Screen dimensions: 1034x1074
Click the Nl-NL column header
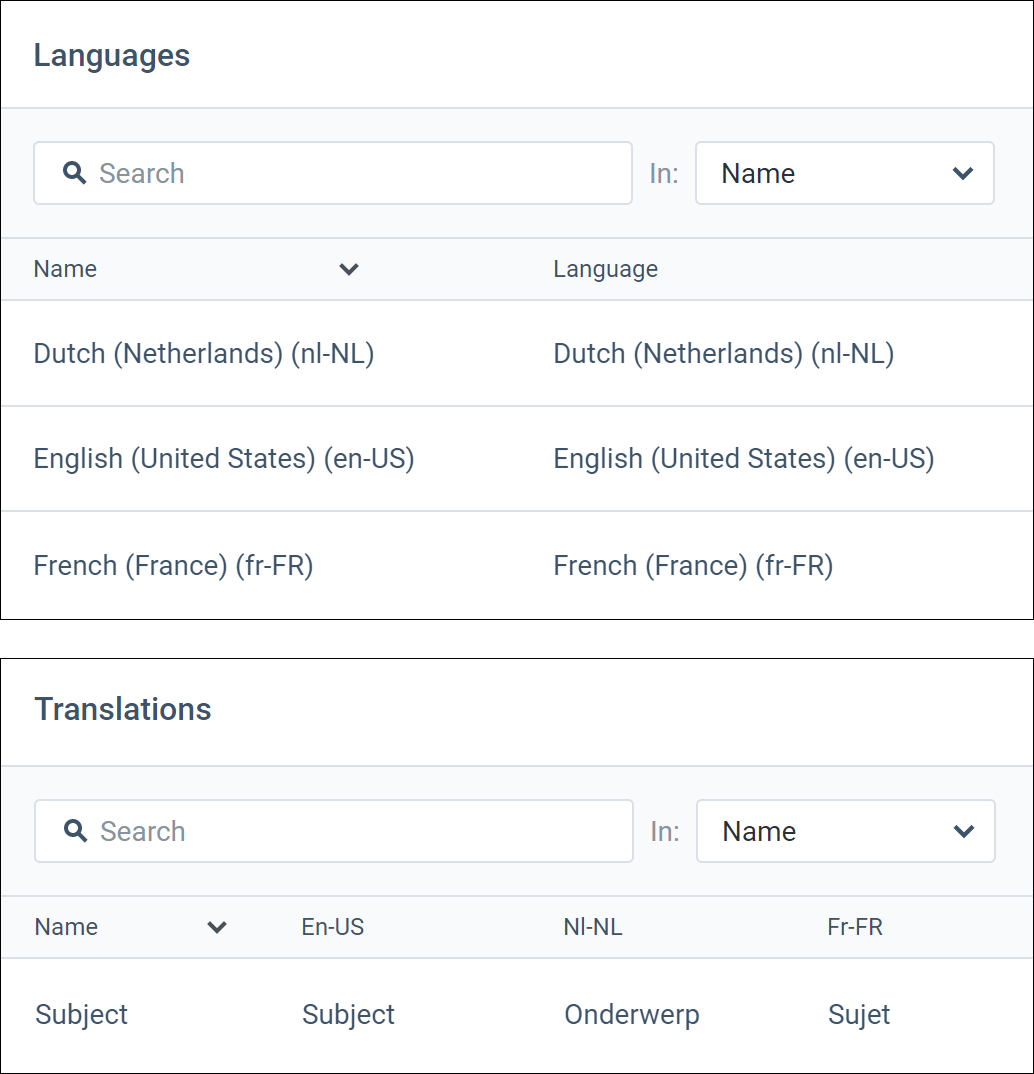[593, 927]
